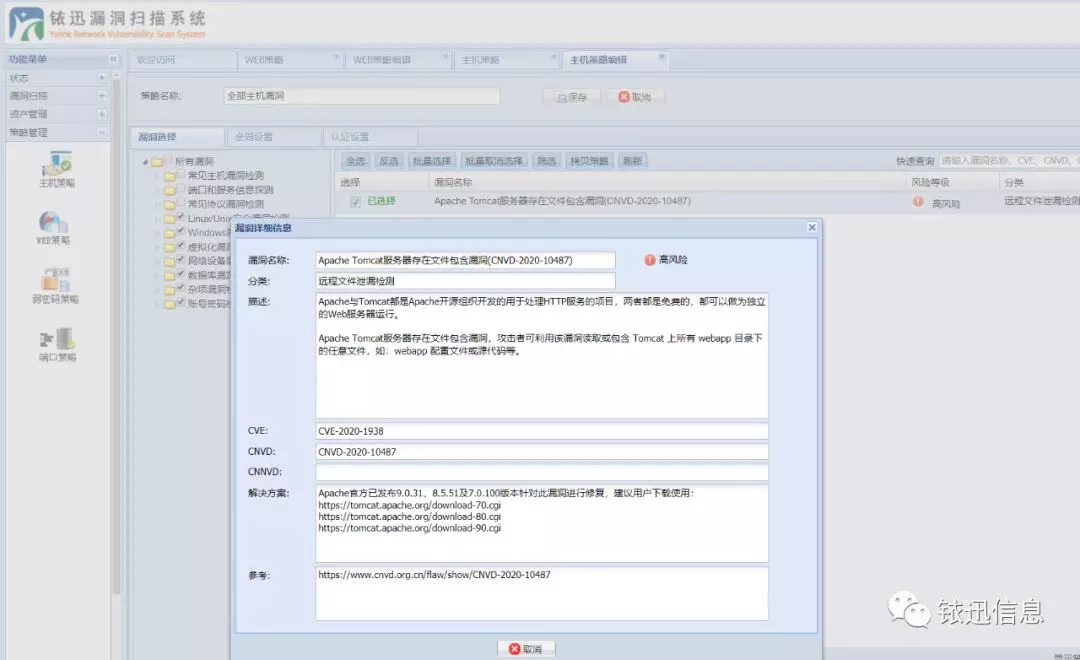Click the cnvd.org.cn reference URL text

(434, 575)
